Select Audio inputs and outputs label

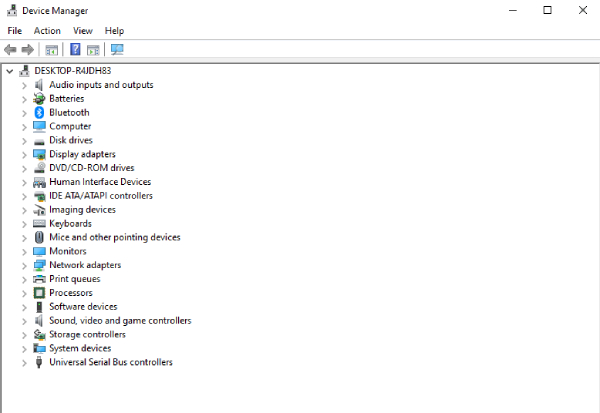click(x=101, y=85)
